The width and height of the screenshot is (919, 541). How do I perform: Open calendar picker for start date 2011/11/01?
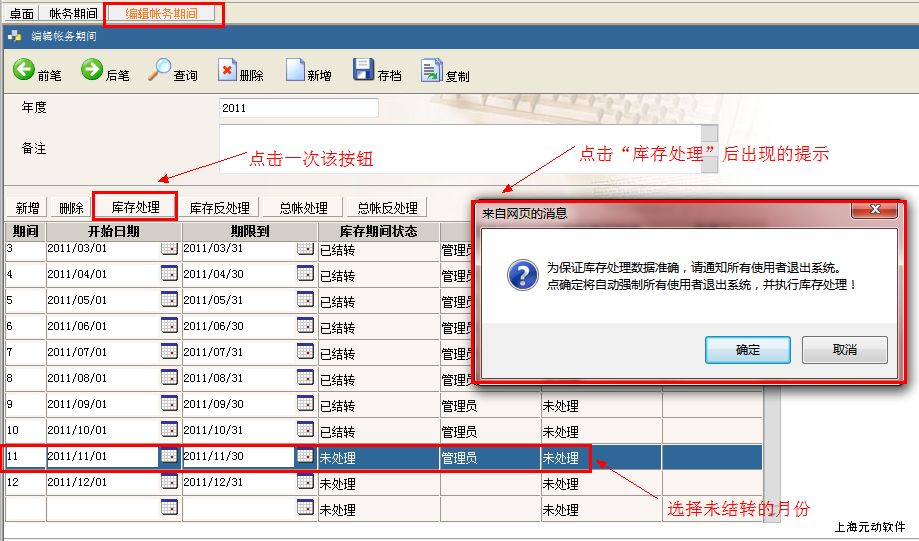(x=169, y=456)
